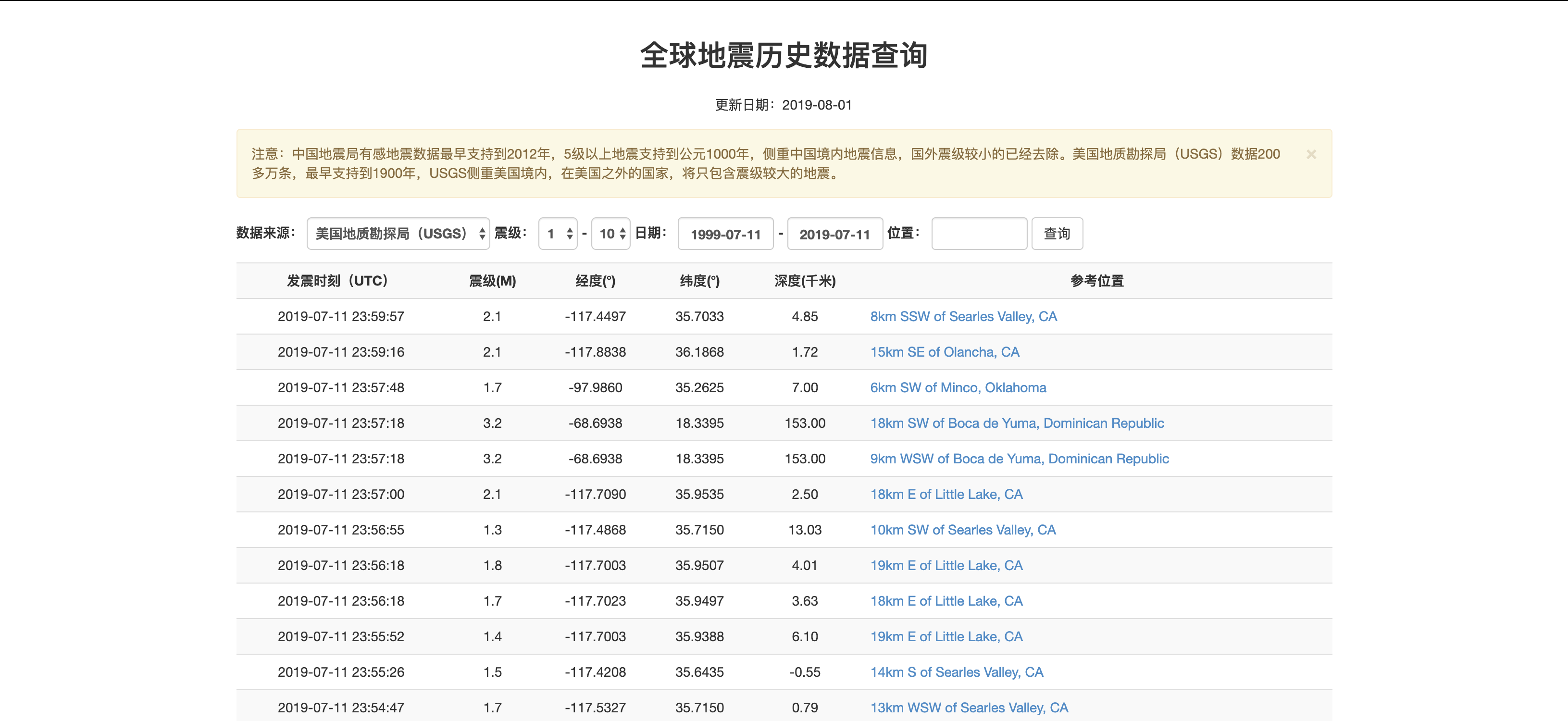Select timestamp 2019-07-11 23:59:16
Viewport: 1568px width, 721px height.
coord(341,352)
